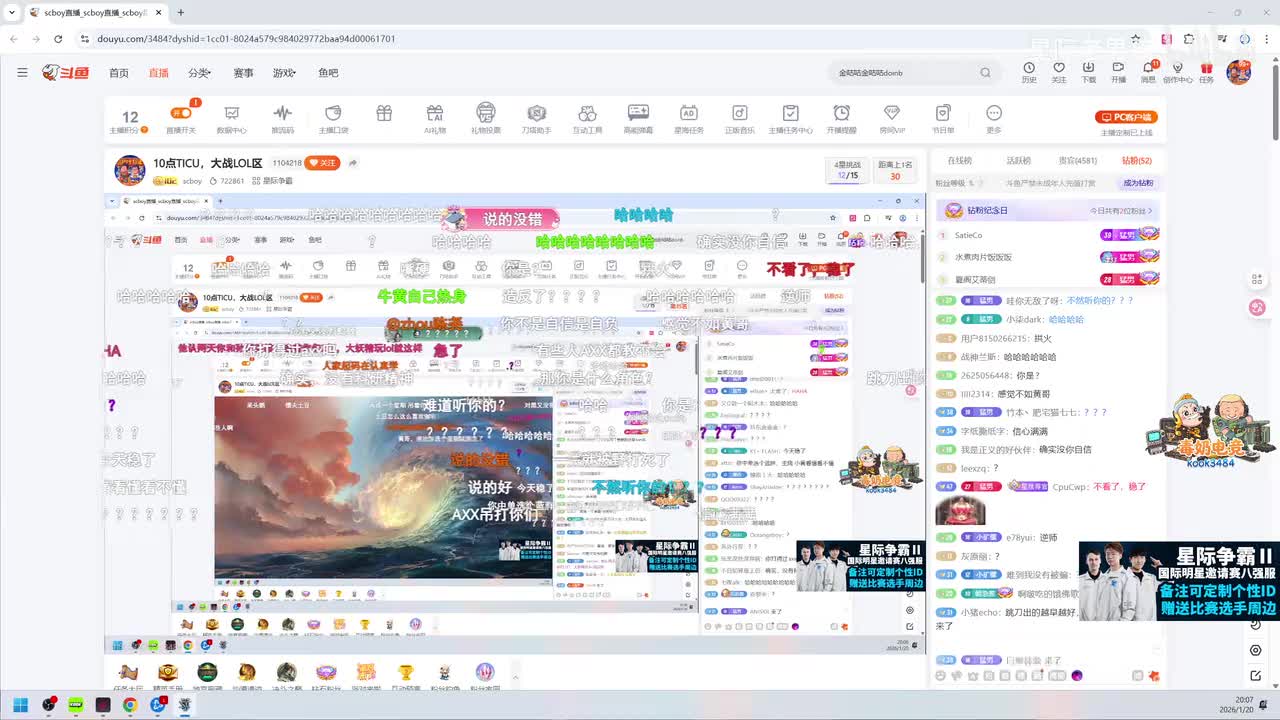Open the hamburger menu beside the Douyu logo
The height and width of the screenshot is (720, 1280).
pos(22,72)
